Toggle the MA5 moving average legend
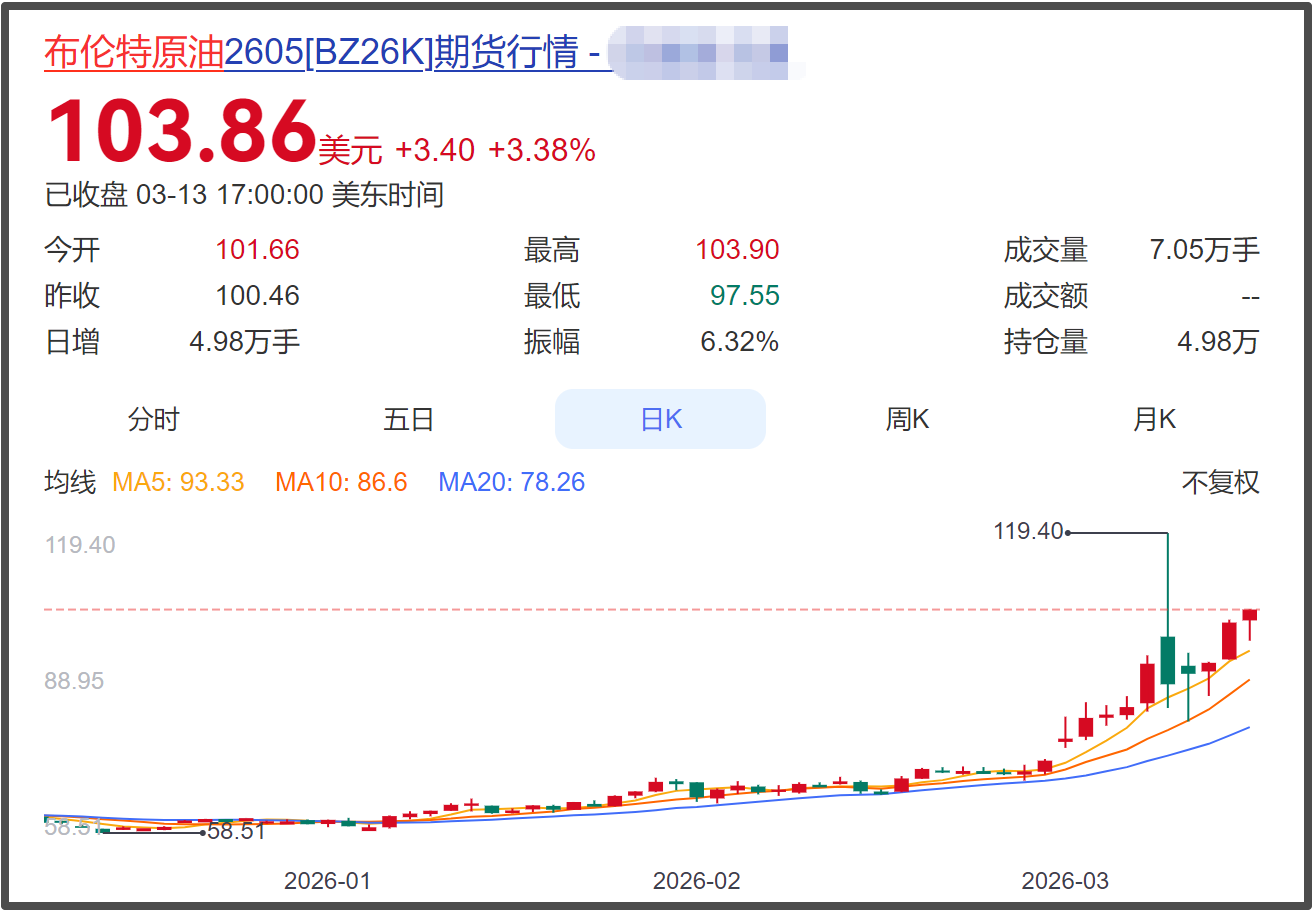The height and width of the screenshot is (914, 1314). point(178,483)
